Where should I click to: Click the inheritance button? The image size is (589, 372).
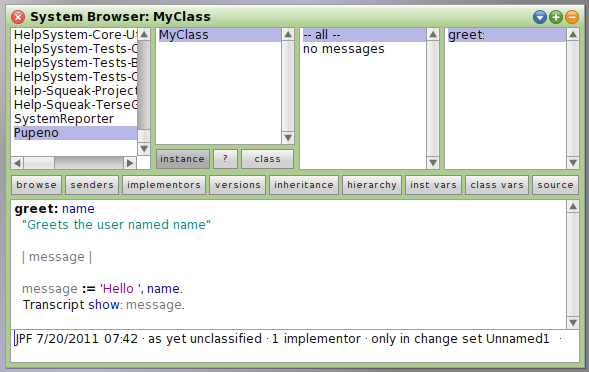point(304,185)
